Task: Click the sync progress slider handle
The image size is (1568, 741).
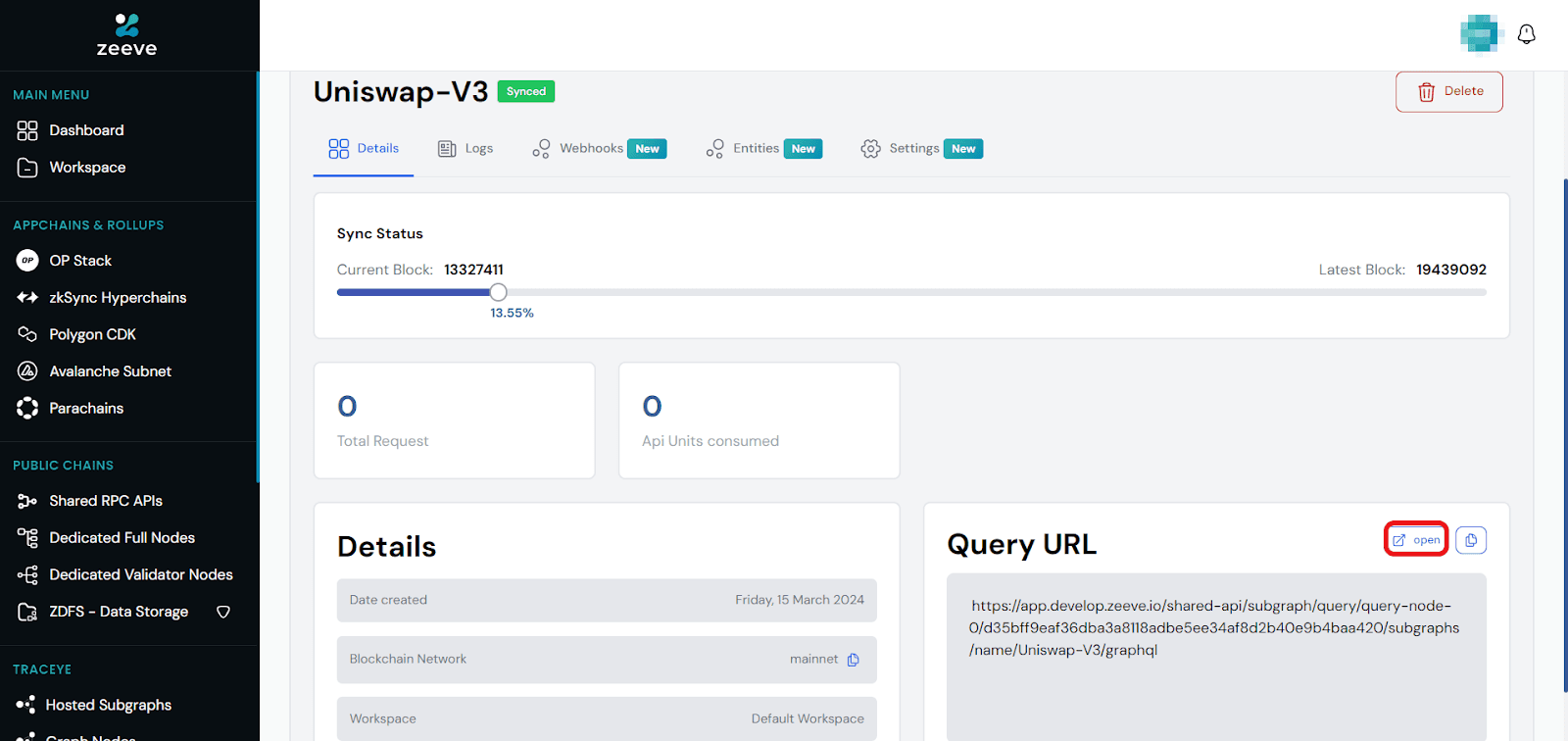Action: pos(499,292)
